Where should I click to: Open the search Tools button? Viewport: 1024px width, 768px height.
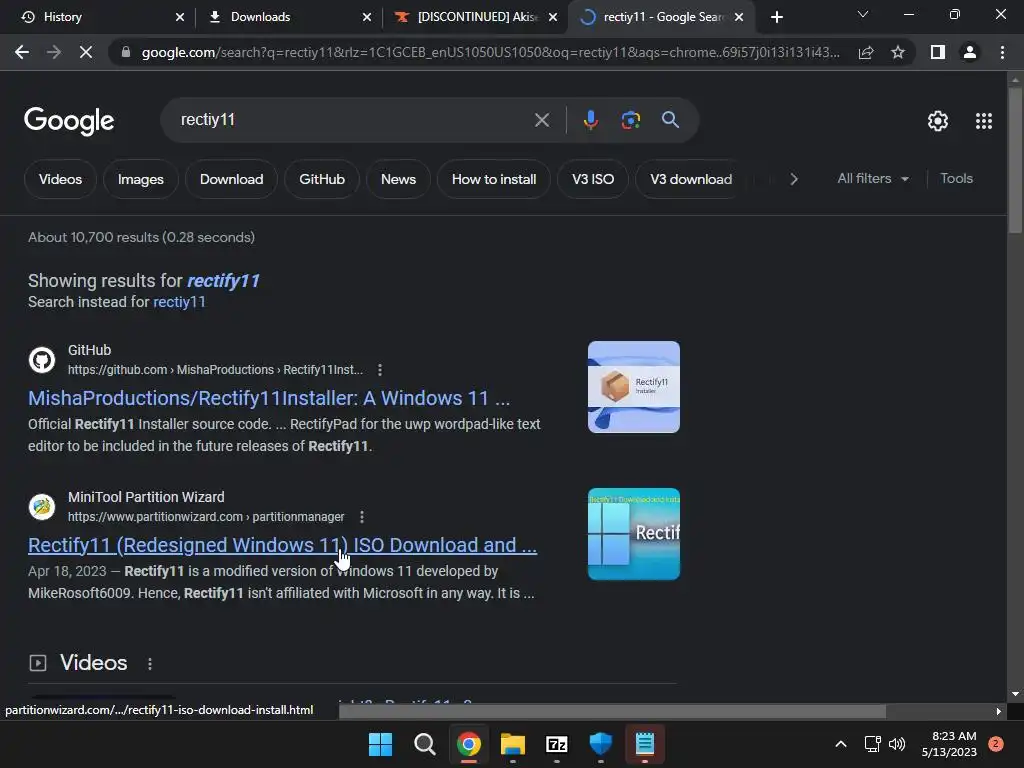pos(956,178)
